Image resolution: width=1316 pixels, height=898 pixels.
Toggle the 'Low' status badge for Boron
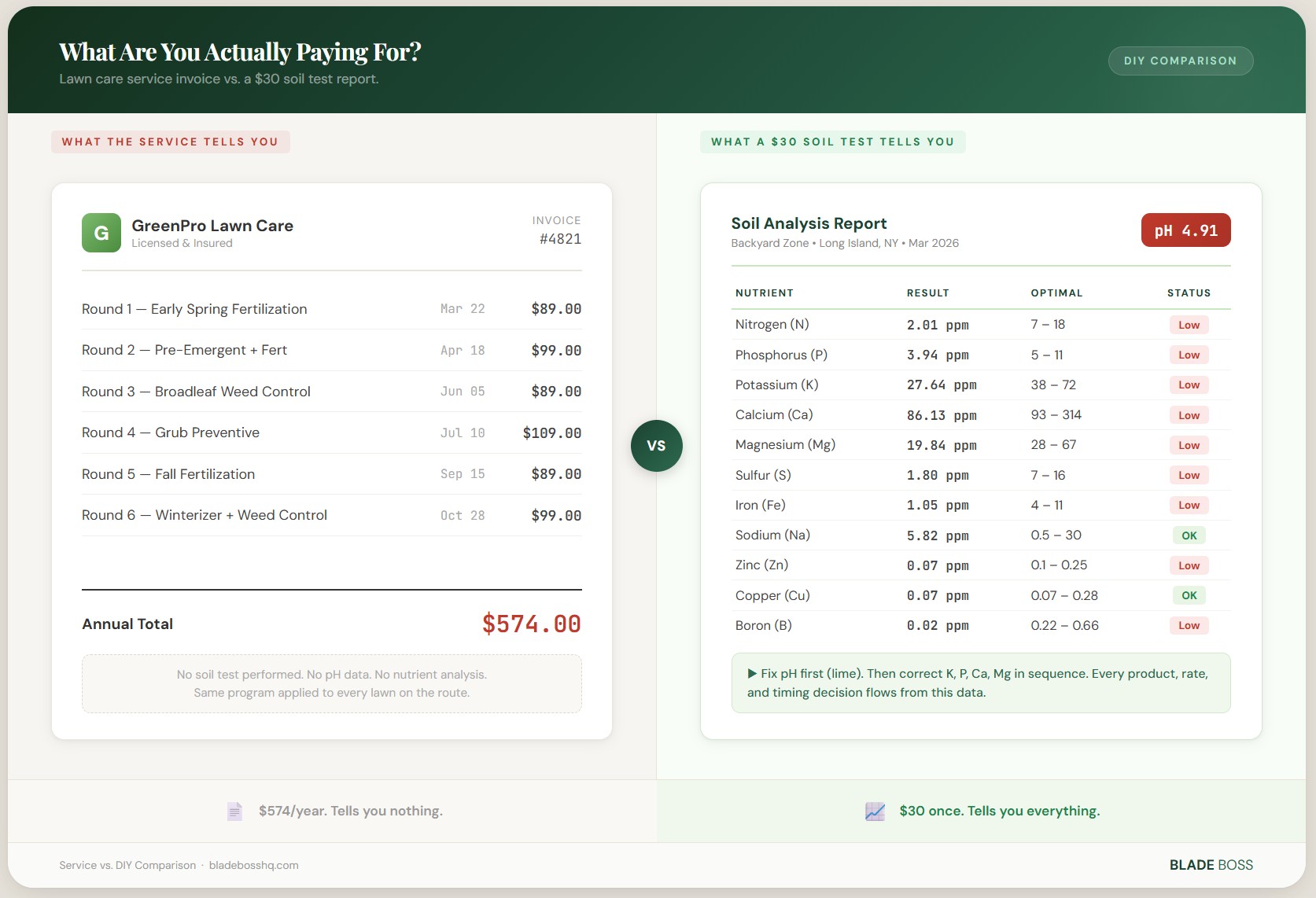[x=1189, y=625]
